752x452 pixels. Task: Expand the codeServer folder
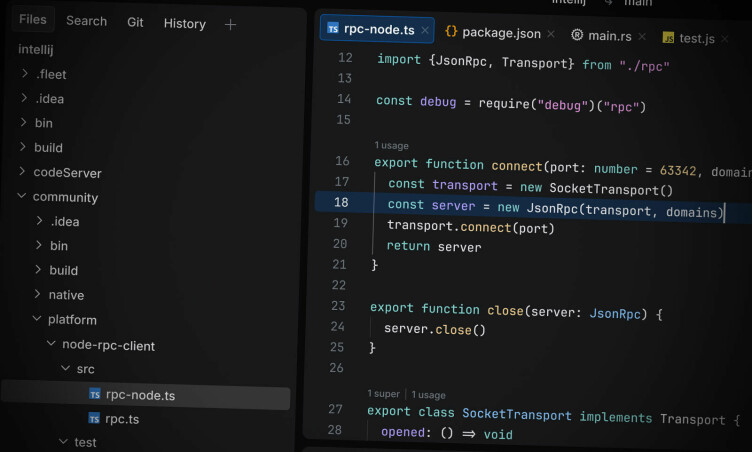tap(22, 171)
